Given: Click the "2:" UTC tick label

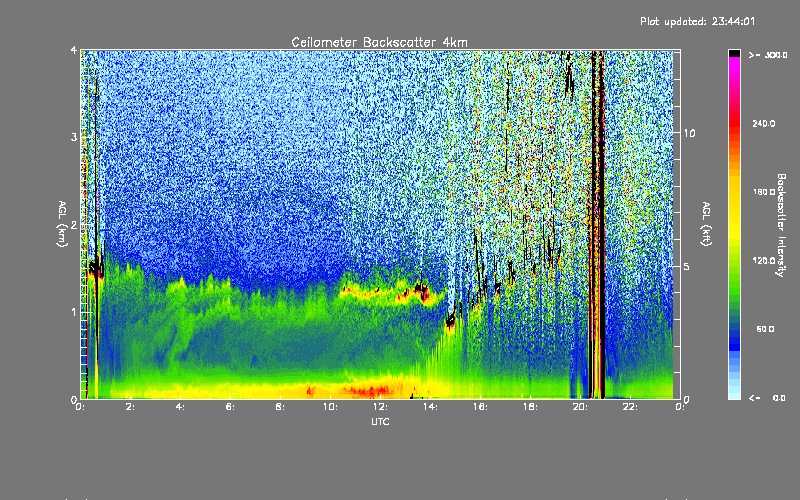Looking at the screenshot, I should (131, 407).
